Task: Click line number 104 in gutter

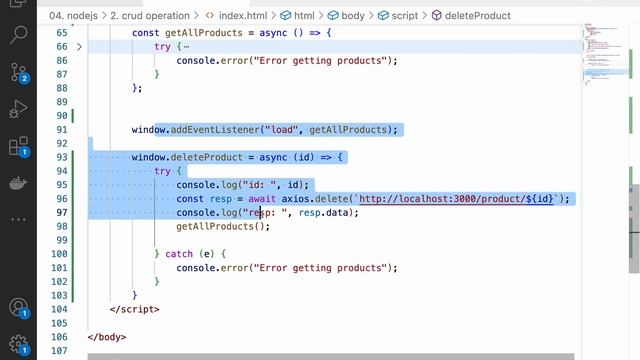Action: click(x=59, y=309)
